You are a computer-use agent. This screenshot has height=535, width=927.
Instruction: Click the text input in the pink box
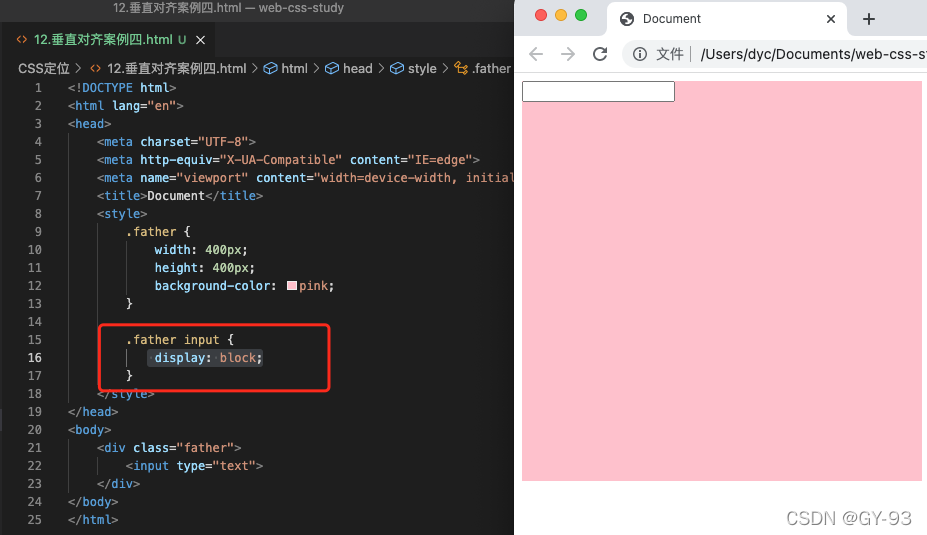pyautogui.click(x=598, y=92)
